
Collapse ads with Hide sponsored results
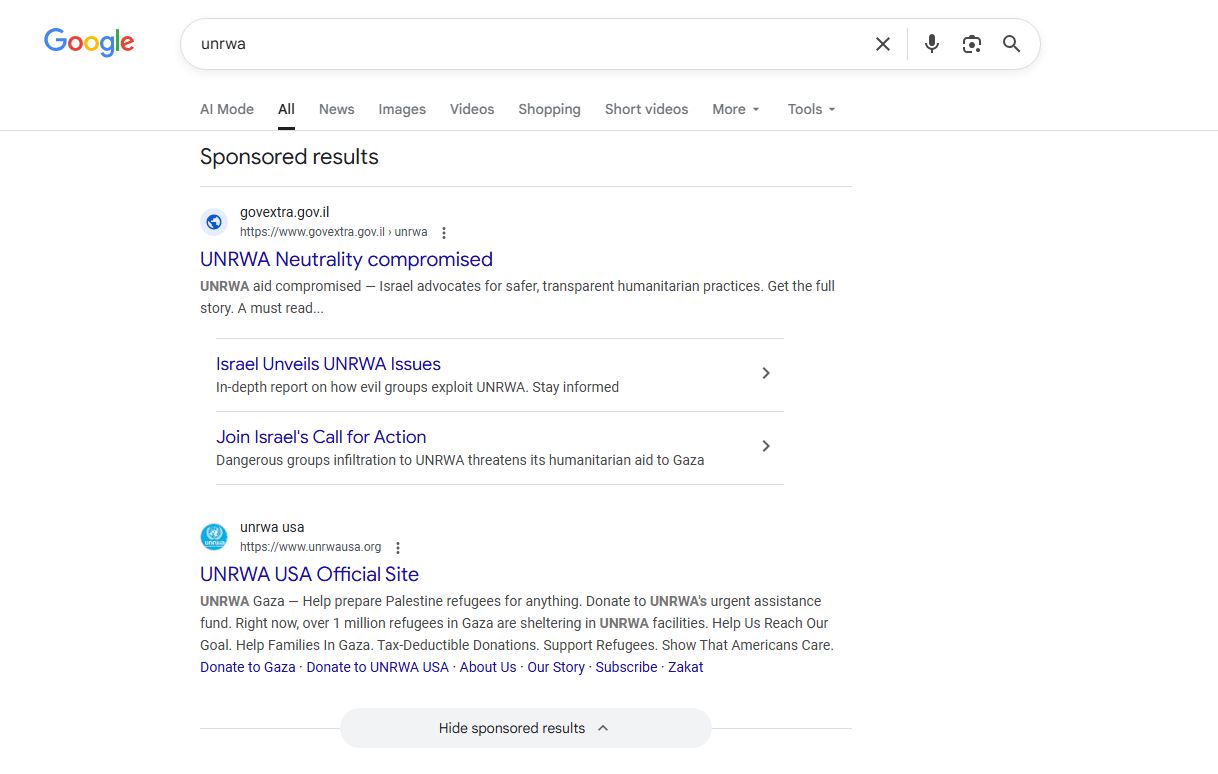525,728
